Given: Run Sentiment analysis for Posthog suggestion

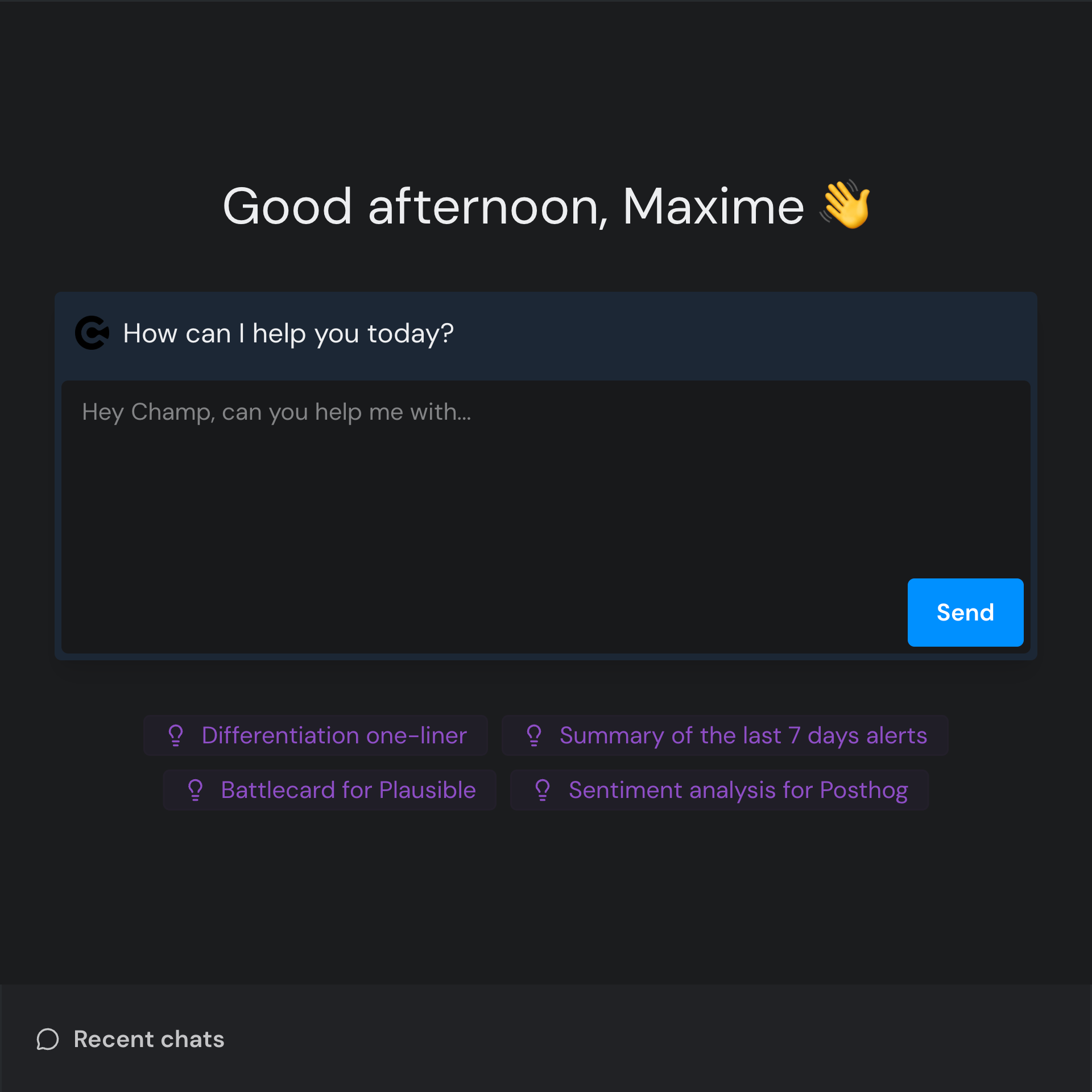Looking at the screenshot, I should tap(738, 790).
